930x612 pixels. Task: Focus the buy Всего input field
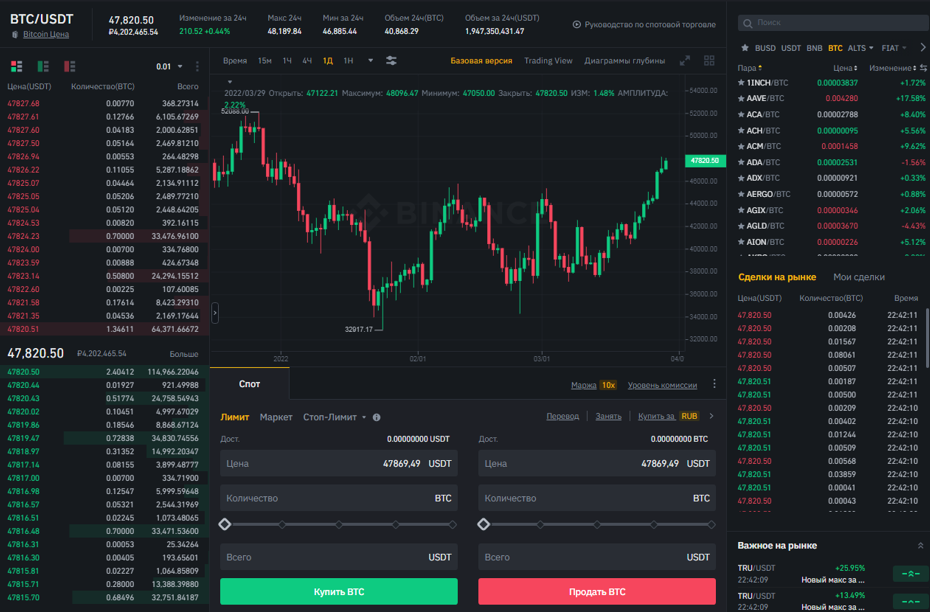pos(339,557)
